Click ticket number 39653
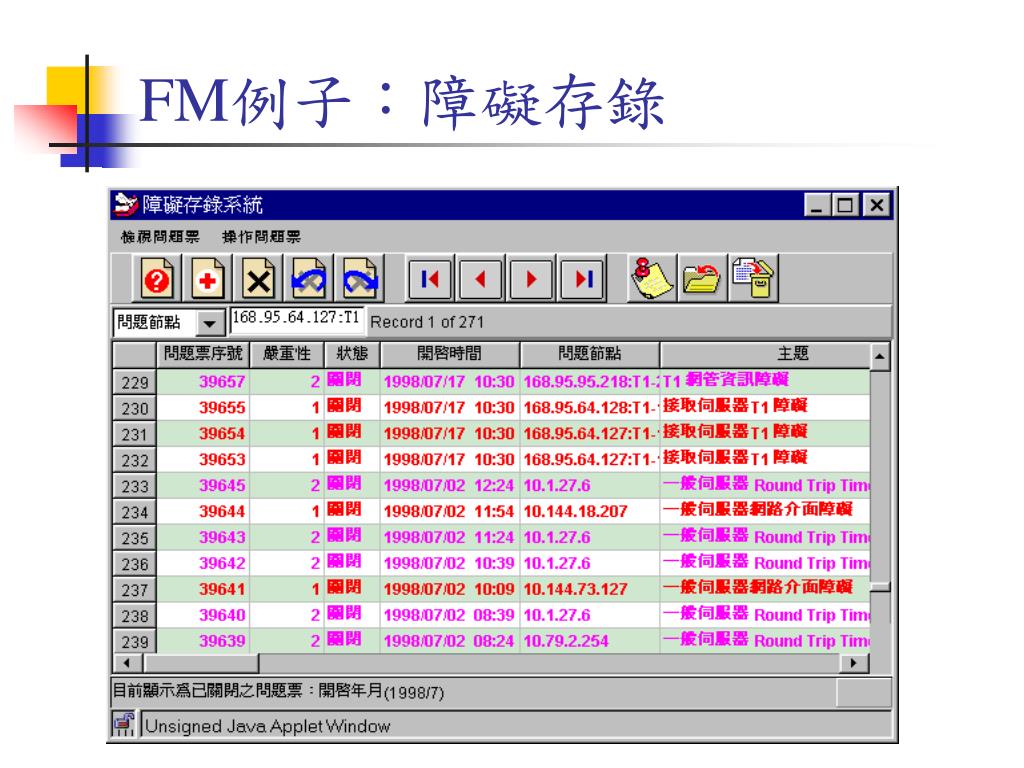Image resolution: width=1024 pixels, height=768 pixels. coord(222,460)
